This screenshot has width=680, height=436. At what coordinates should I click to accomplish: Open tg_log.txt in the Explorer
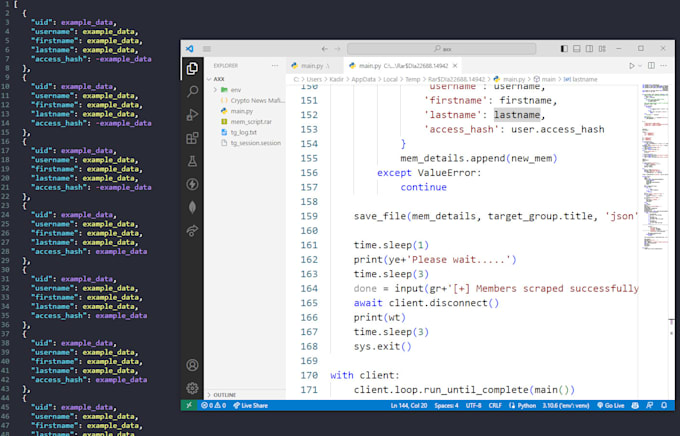click(x=245, y=132)
